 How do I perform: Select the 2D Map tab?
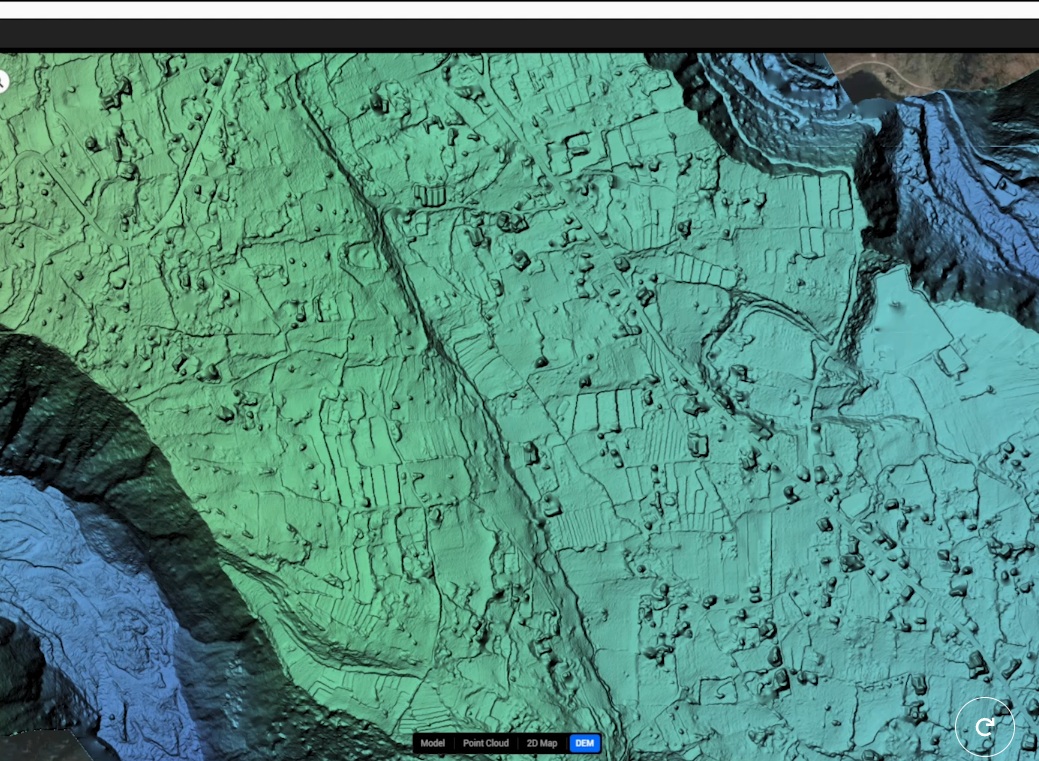click(541, 743)
